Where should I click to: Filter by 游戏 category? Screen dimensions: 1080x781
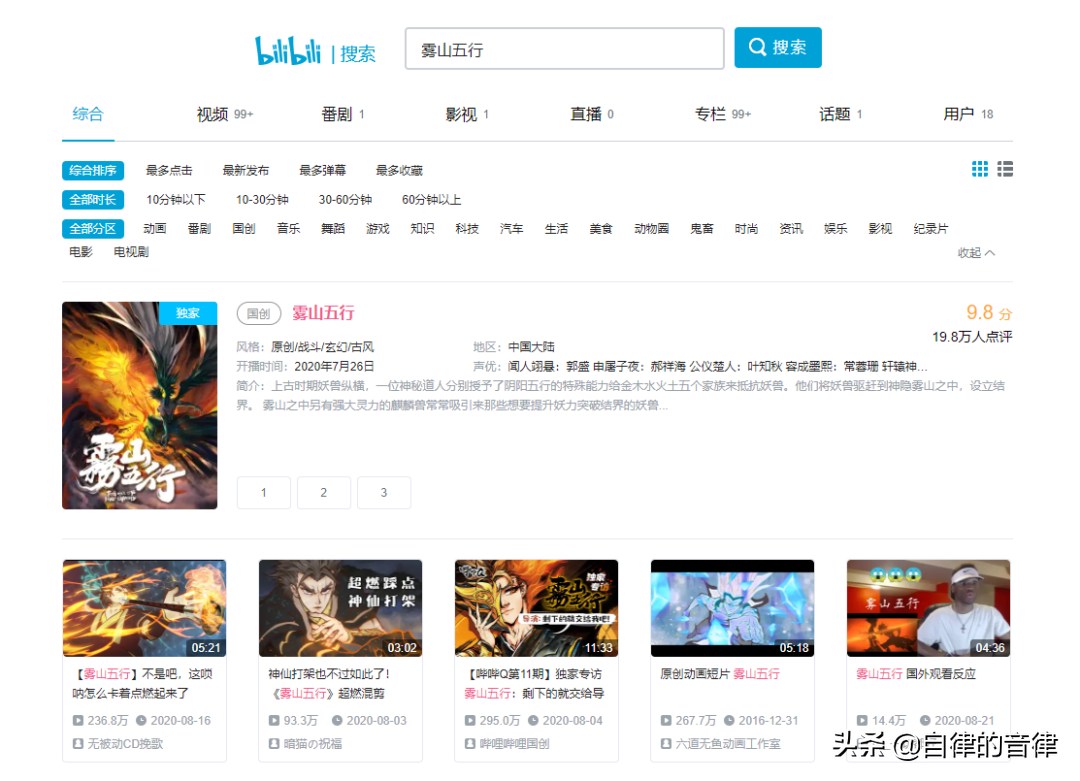378,229
